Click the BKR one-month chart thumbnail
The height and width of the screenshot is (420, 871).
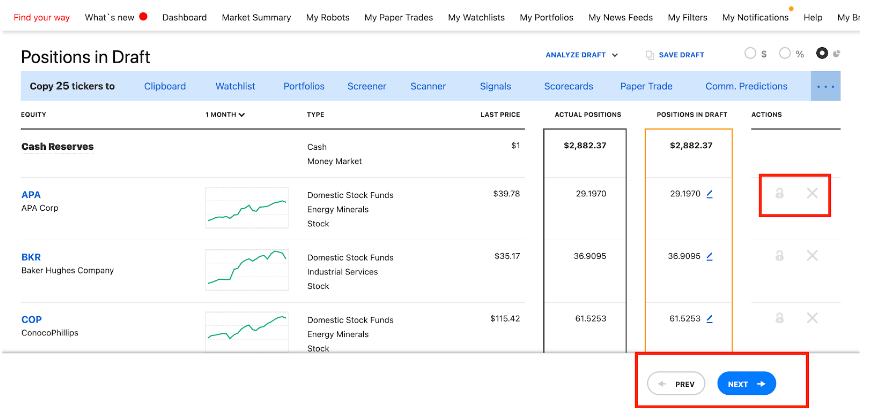point(247,270)
